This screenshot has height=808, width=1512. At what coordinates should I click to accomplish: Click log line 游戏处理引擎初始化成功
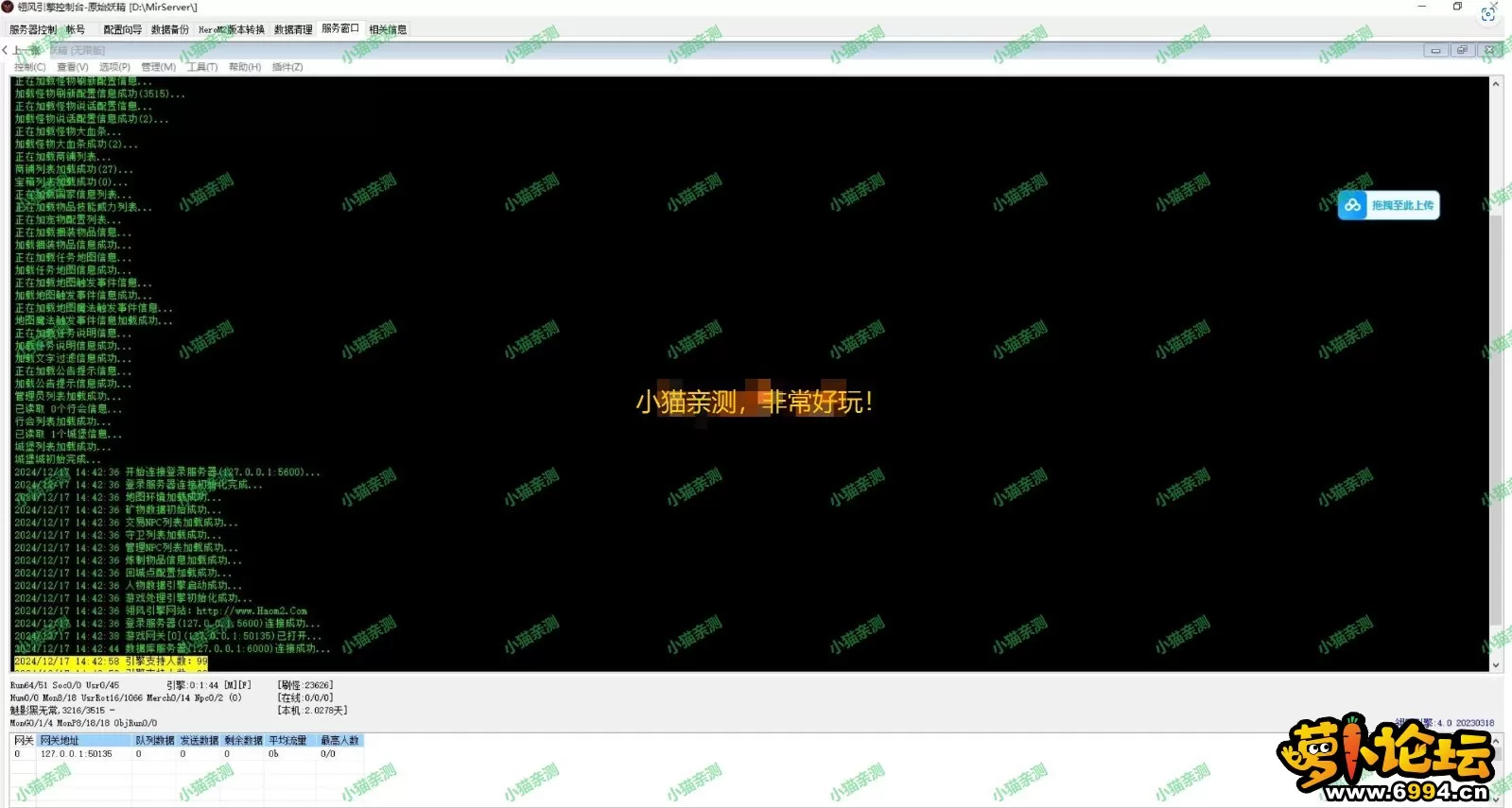(x=133, y=598)
